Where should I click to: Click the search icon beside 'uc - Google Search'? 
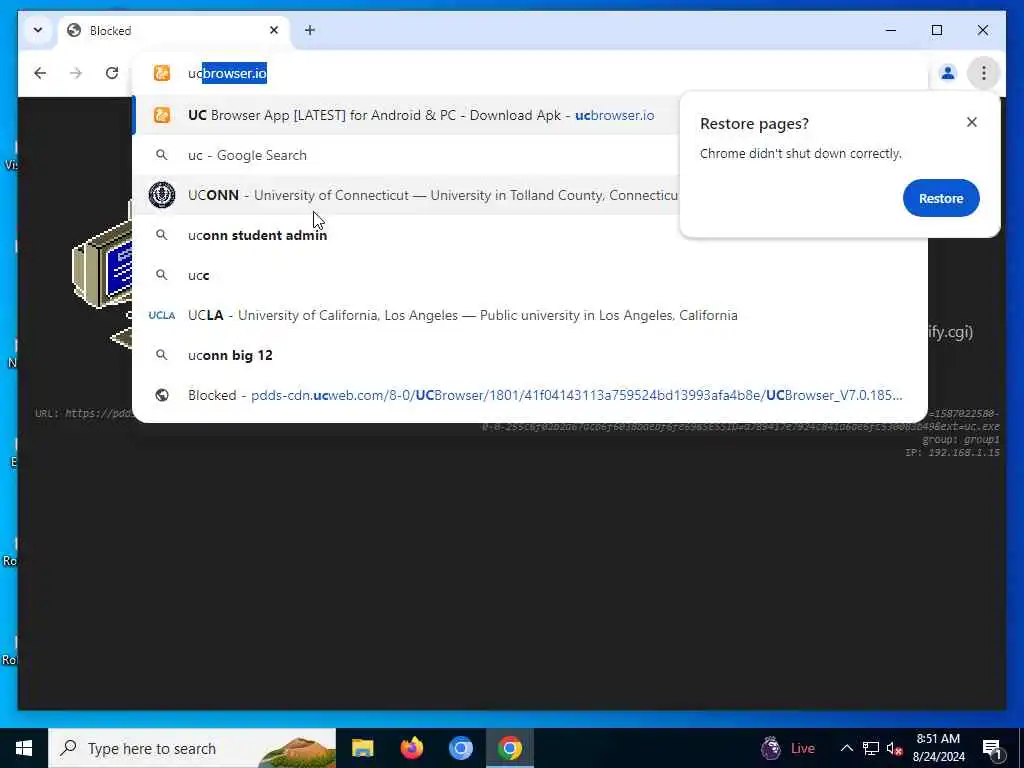click(162, 155)
